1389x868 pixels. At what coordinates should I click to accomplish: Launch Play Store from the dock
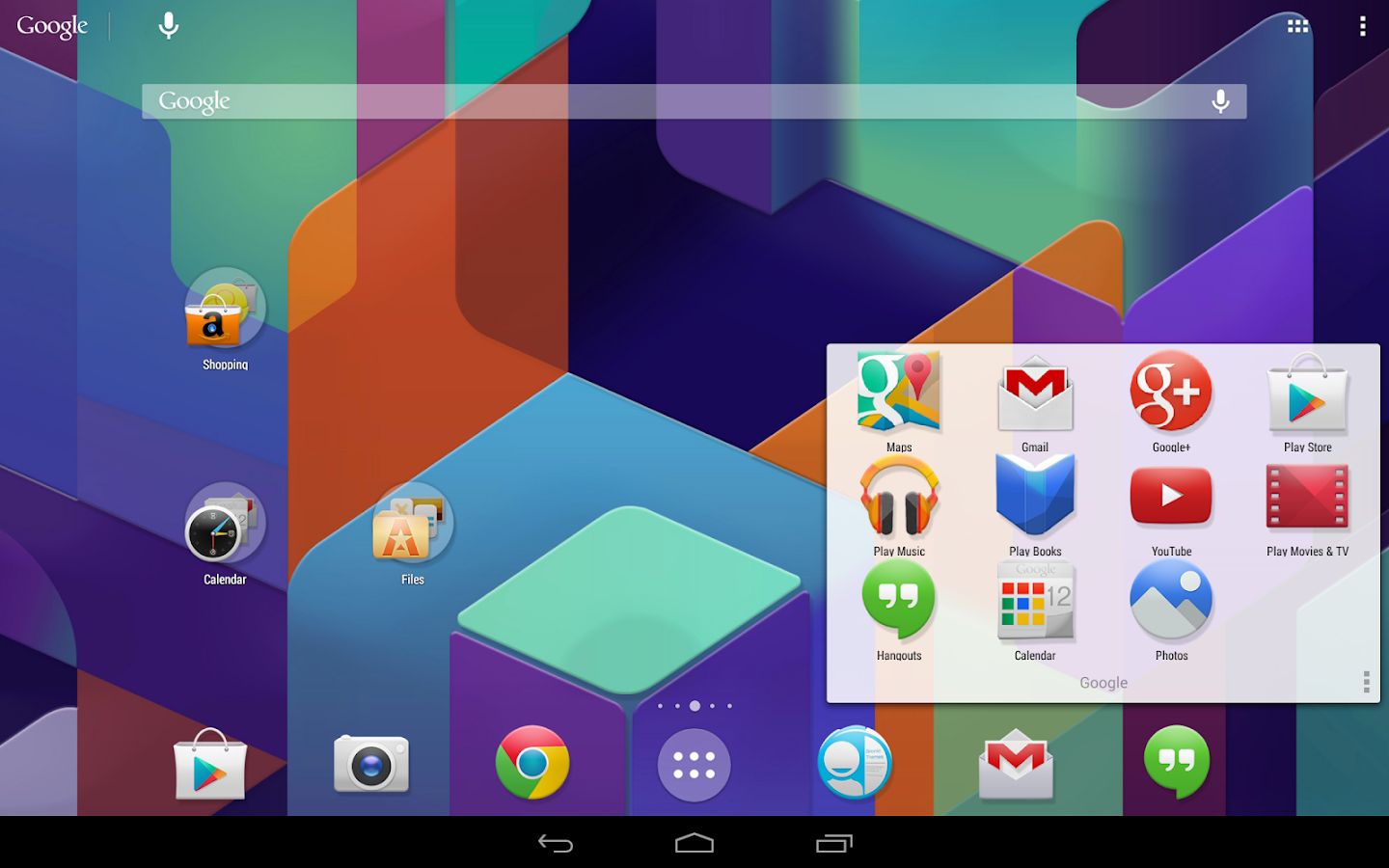(210, 764)
